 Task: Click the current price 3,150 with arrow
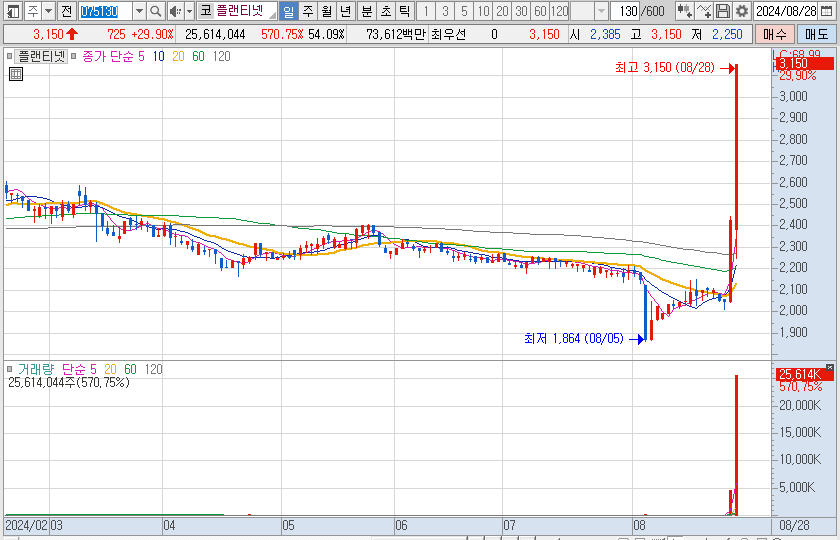tap(55, 35)
